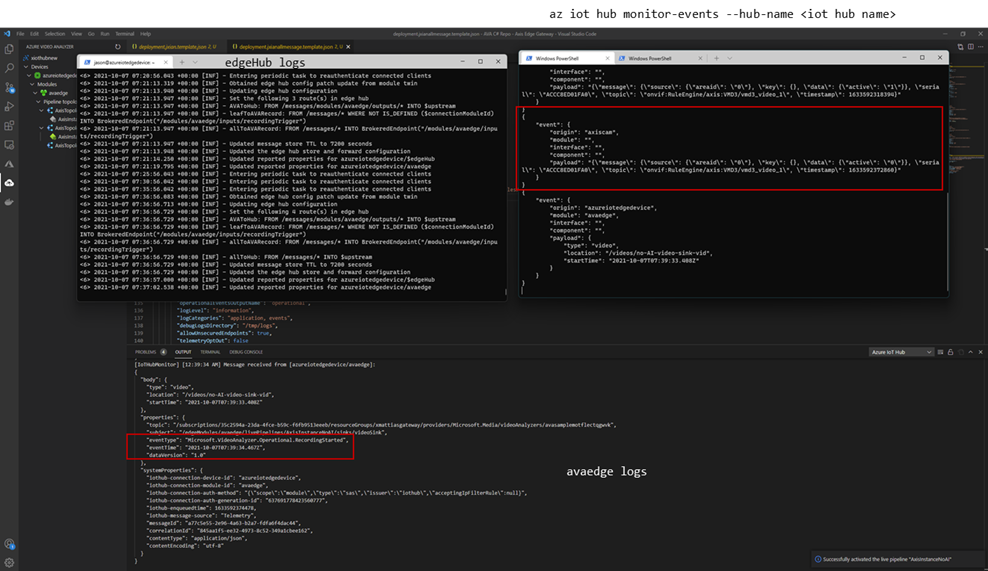This screenshot has width=988, height=571.
Task: Close the second Windows PowerShell tab
Action: pyautogui.click(x=700, y=58)
